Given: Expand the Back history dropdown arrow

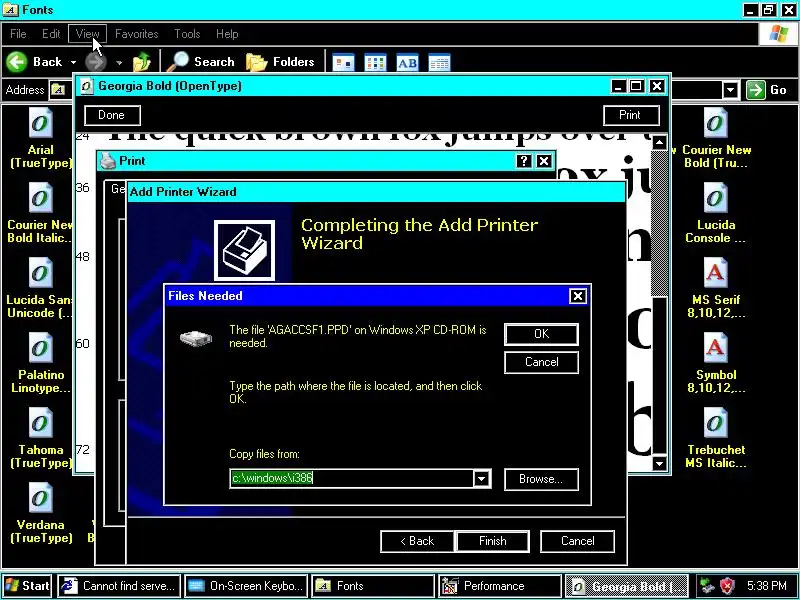Looking at the screenshot, I should click(x=73, y=62).
